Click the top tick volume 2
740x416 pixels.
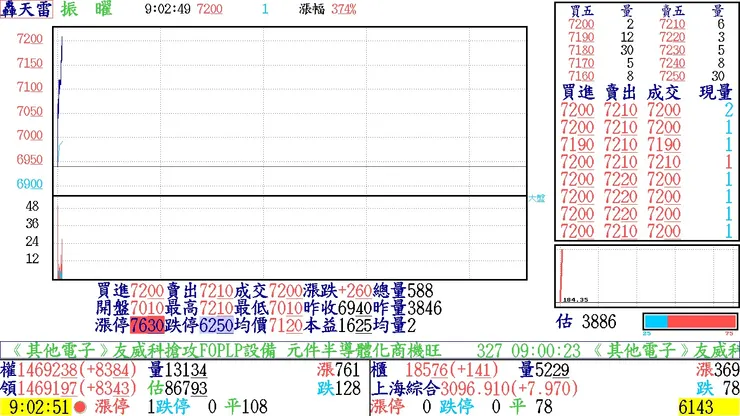click(x=728, y=110)
